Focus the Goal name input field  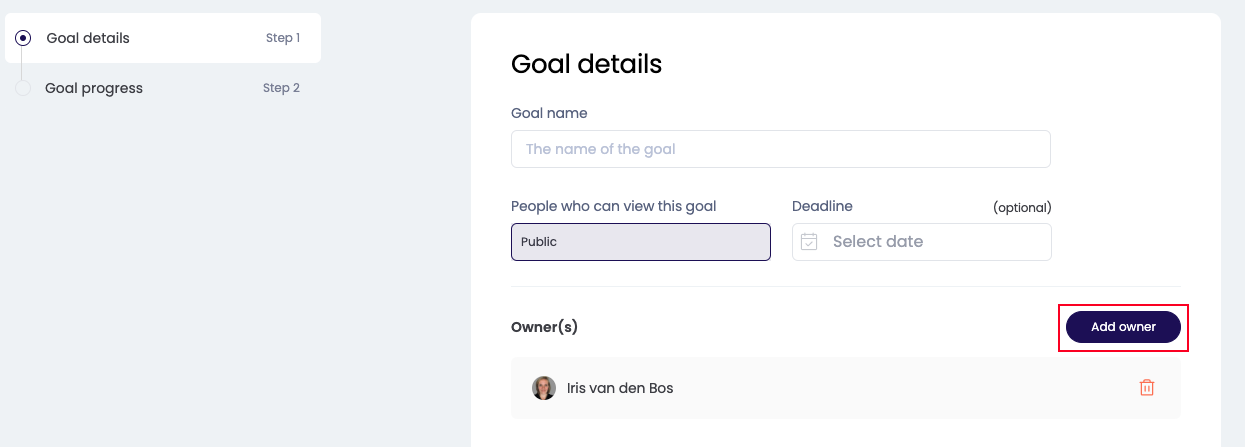tap(780, 149)
